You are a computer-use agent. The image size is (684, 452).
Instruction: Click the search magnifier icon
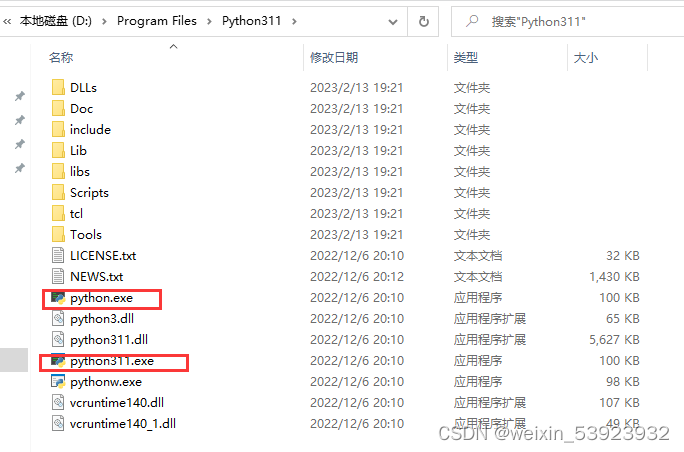(x=472, y=21)
